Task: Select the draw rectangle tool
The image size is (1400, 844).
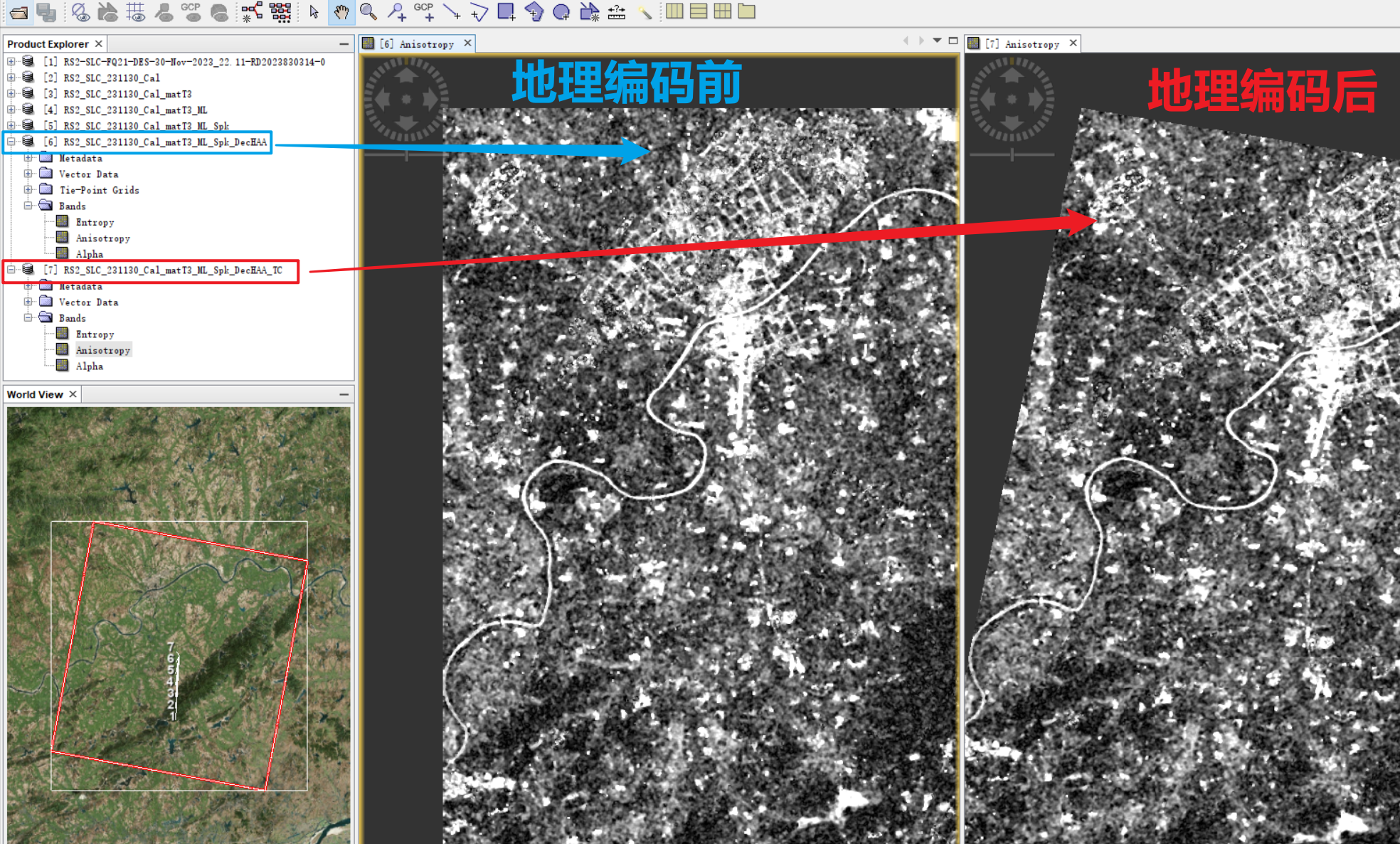Action: coord(507,11)
